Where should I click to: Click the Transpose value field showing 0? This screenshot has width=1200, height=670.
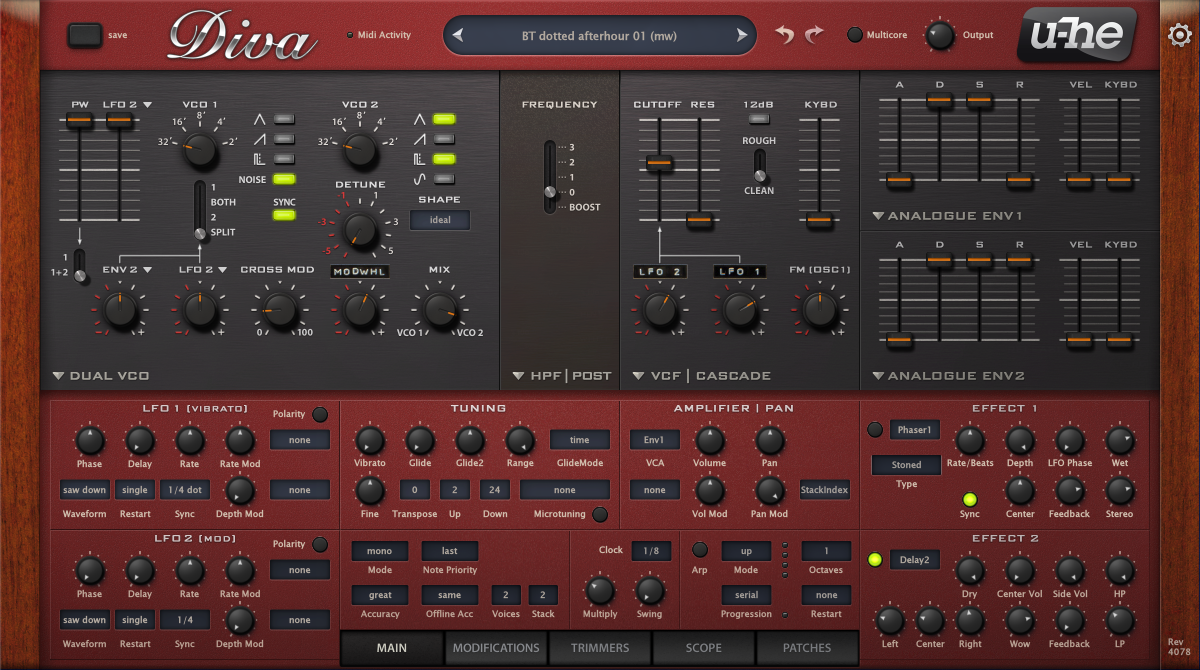(415, 490)
